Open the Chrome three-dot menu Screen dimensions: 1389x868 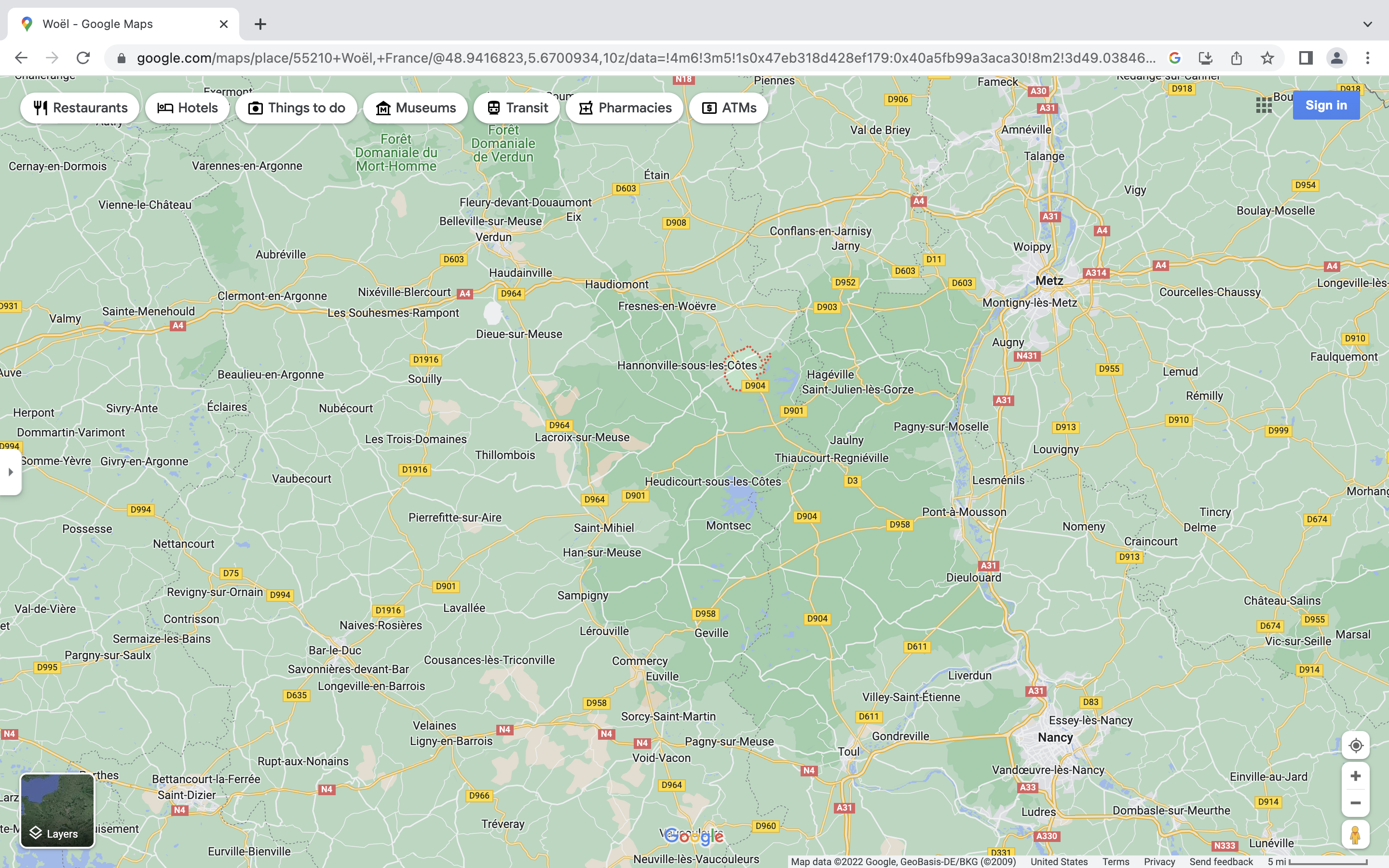tap(1367, 58)
